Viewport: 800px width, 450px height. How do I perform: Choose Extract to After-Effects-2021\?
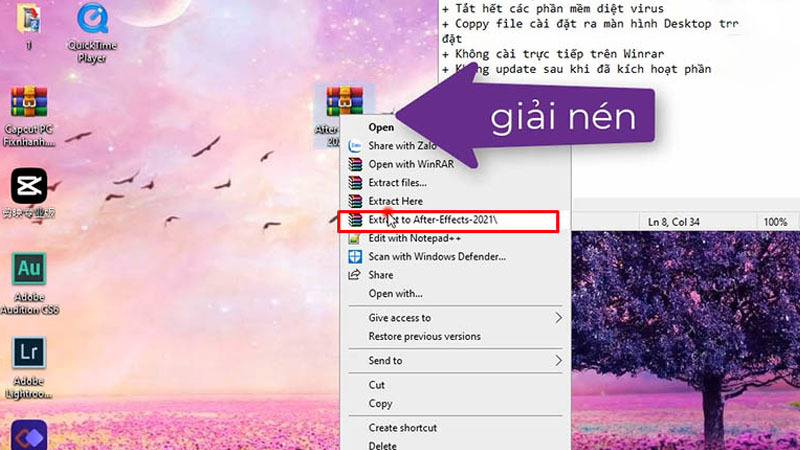[433, 220]
